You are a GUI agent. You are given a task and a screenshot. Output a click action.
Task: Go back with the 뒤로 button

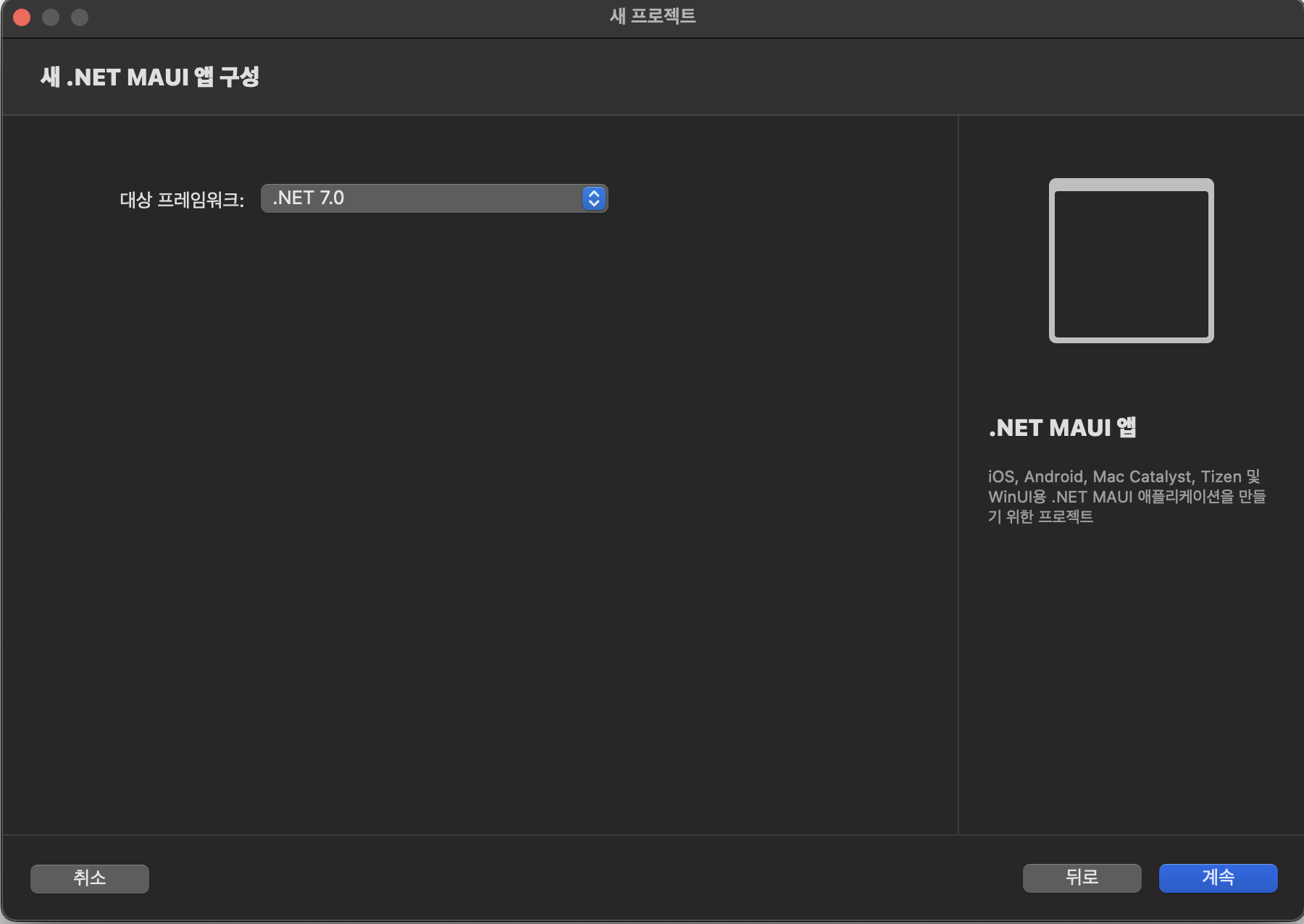click(1082, 878)
